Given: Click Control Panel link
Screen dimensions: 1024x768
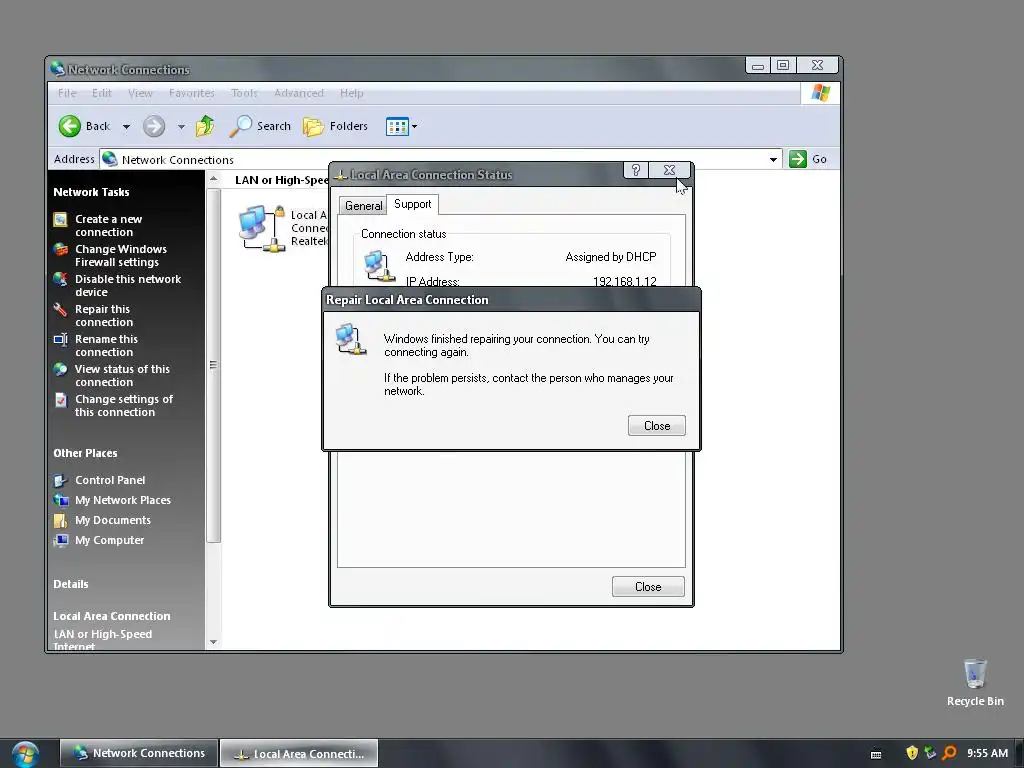Looking at the screenshot, I should 110,480.
